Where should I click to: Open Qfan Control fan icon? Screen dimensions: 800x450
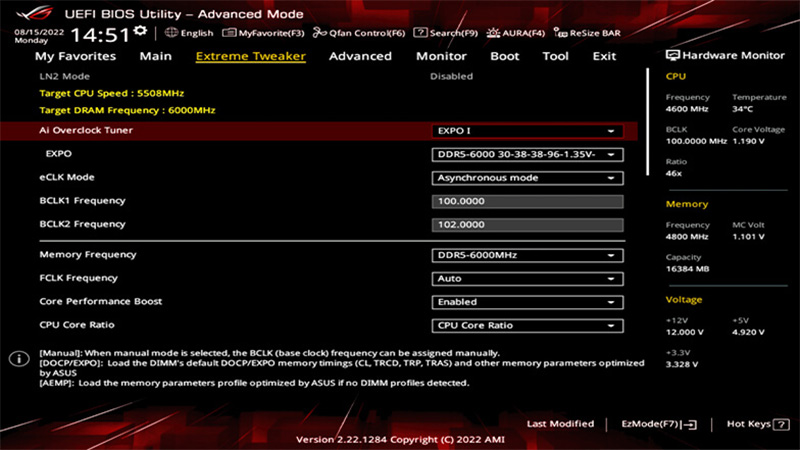(x=319, y=33)
